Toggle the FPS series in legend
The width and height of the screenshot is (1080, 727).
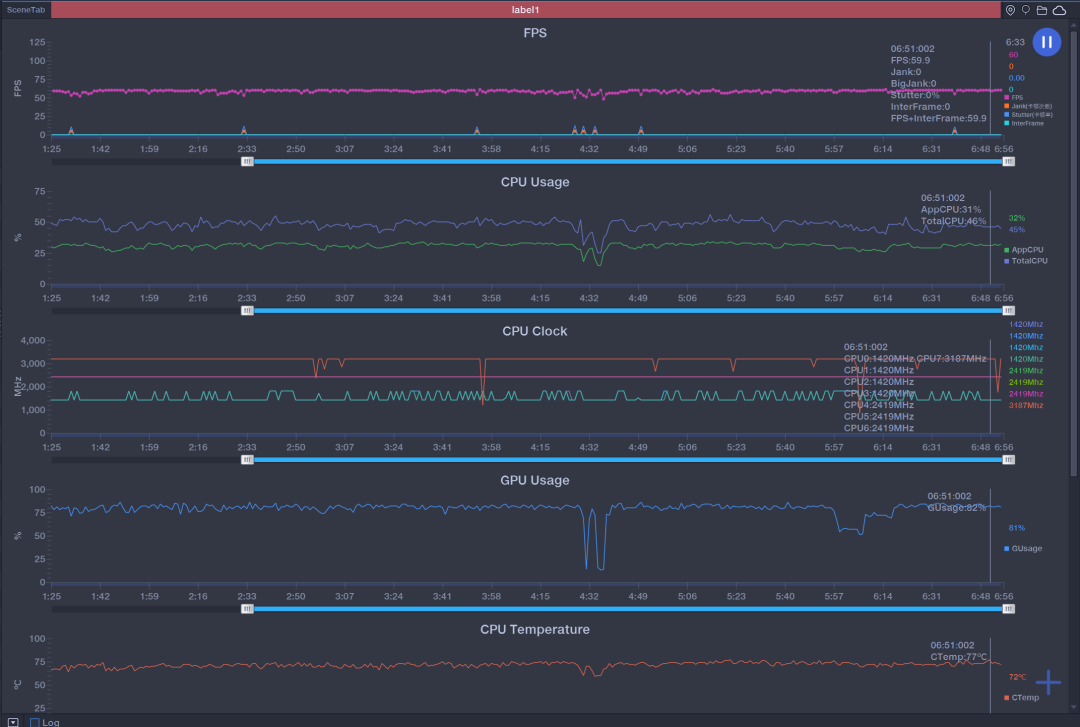1016,98
